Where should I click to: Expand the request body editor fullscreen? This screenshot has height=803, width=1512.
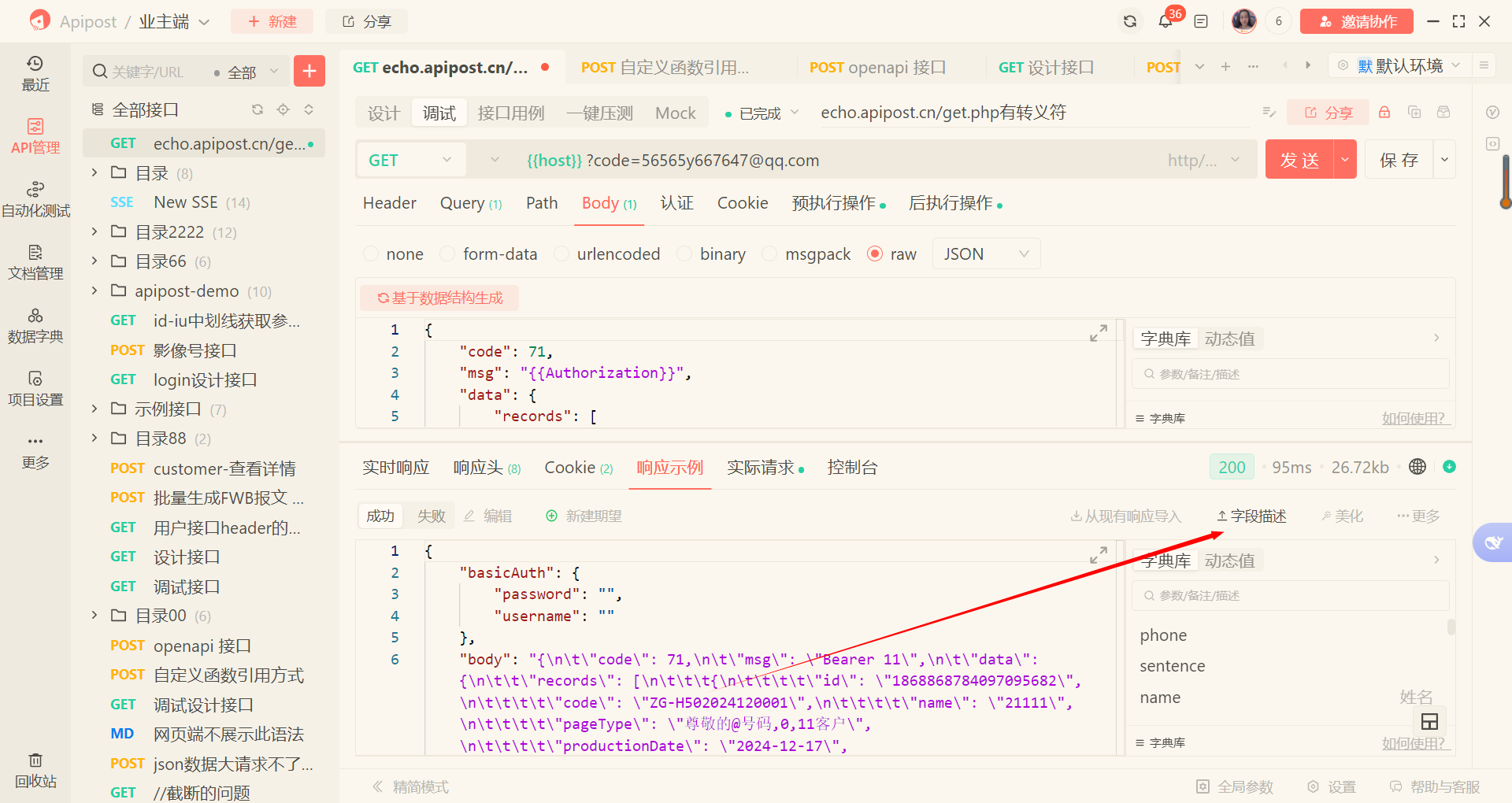(1099, 333)
